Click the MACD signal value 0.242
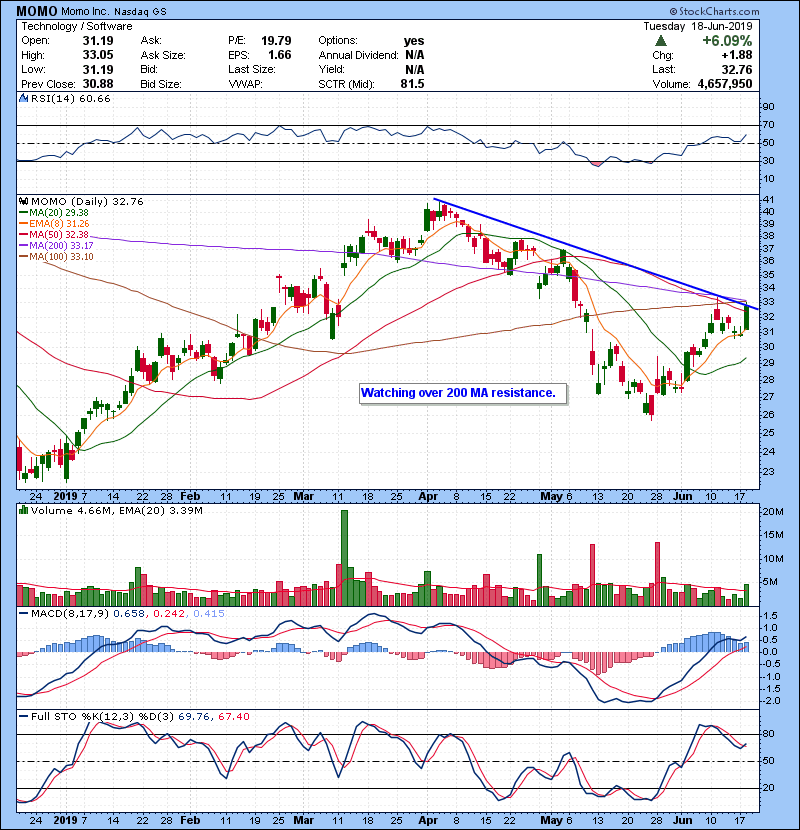The image size is (800, 830). (169, 614)
